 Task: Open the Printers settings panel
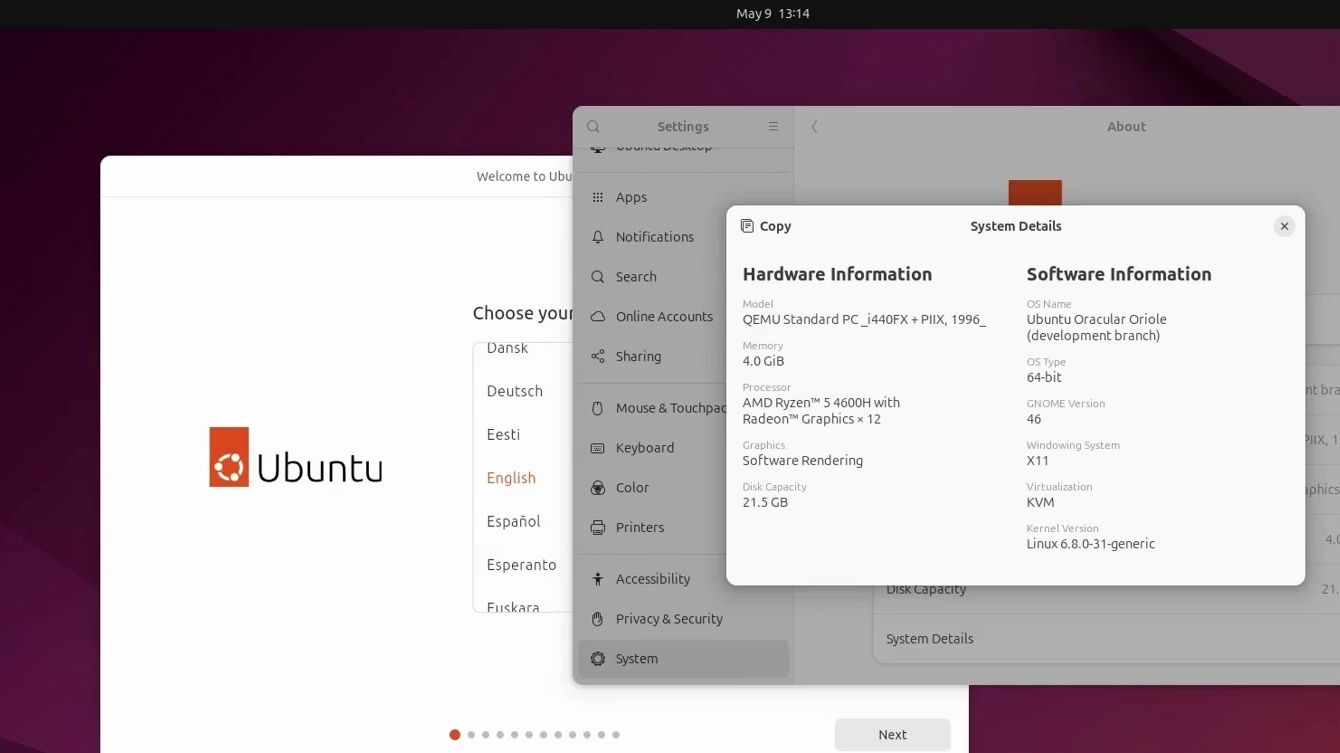pyautogui.click(x=684, y=528)
